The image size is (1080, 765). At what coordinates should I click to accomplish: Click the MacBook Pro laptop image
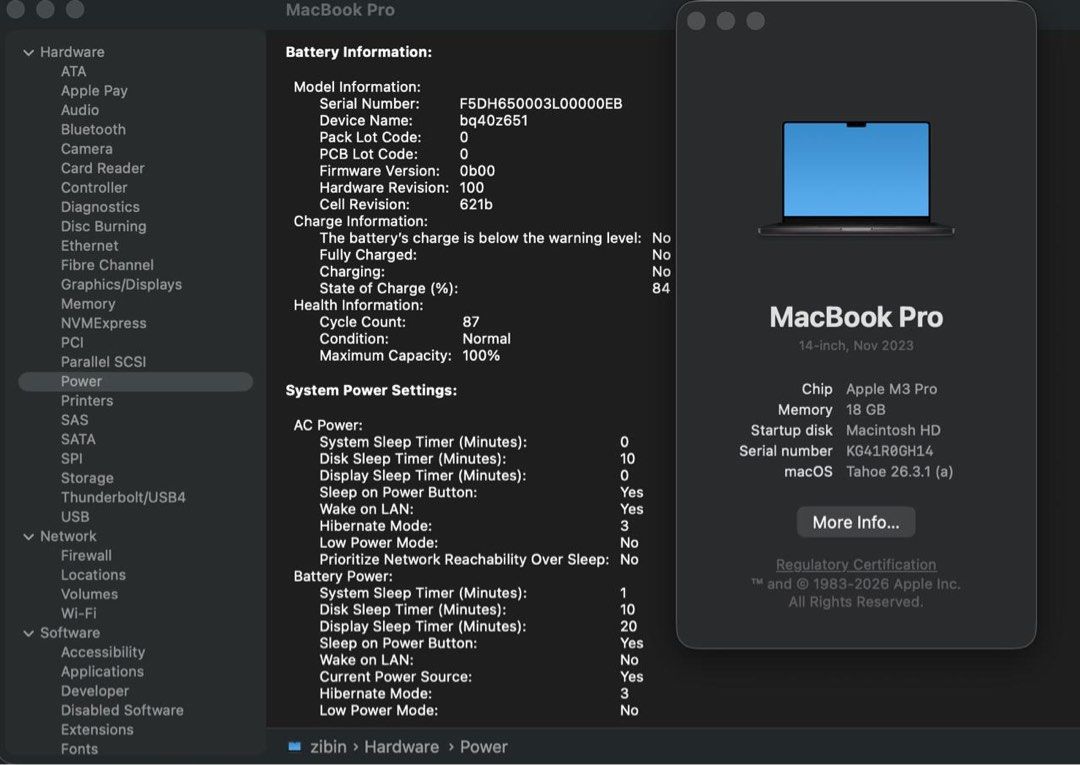855,178
